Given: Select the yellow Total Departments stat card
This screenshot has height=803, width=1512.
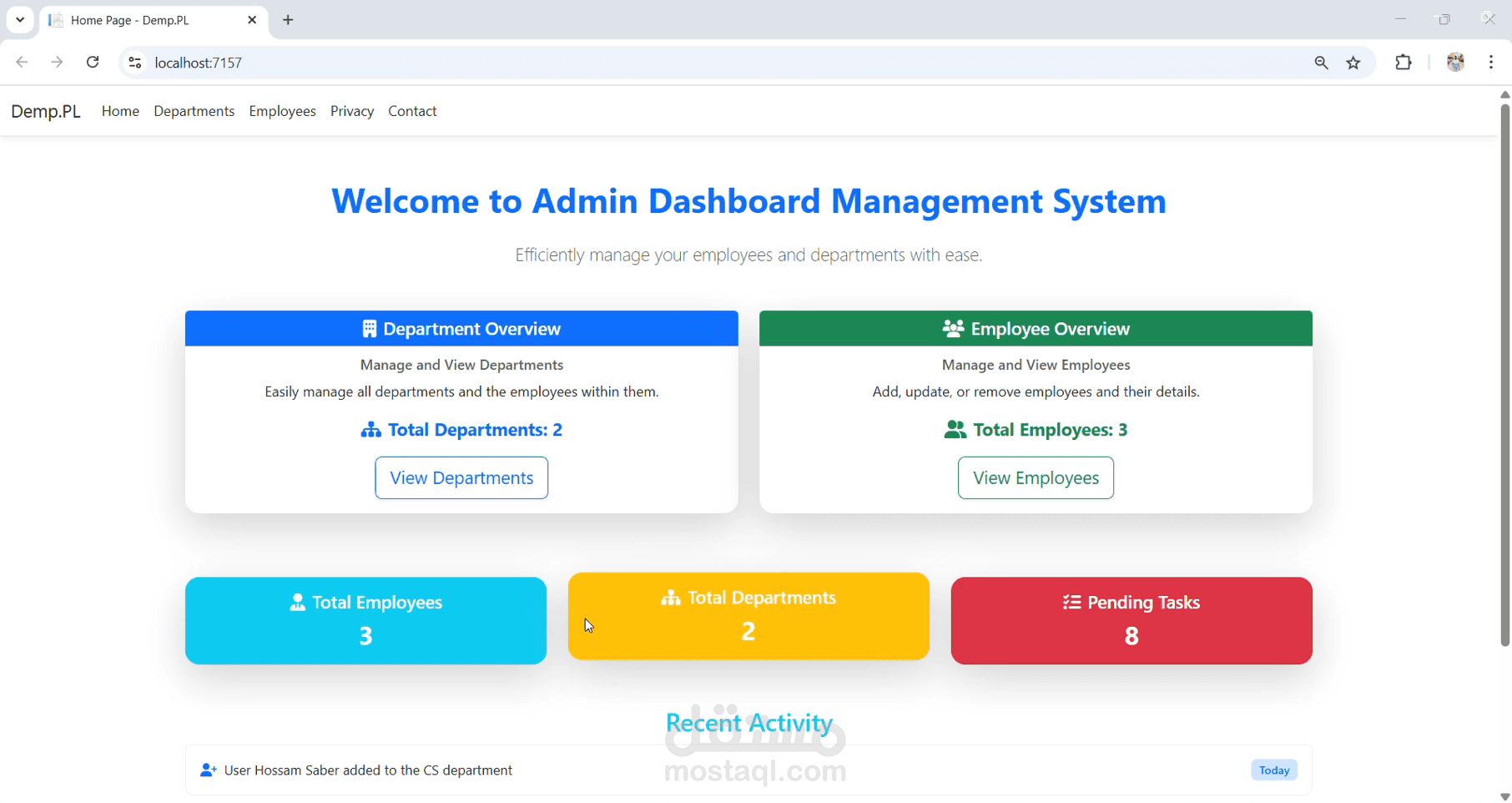Looking at the screenshot, I should 748,616.
